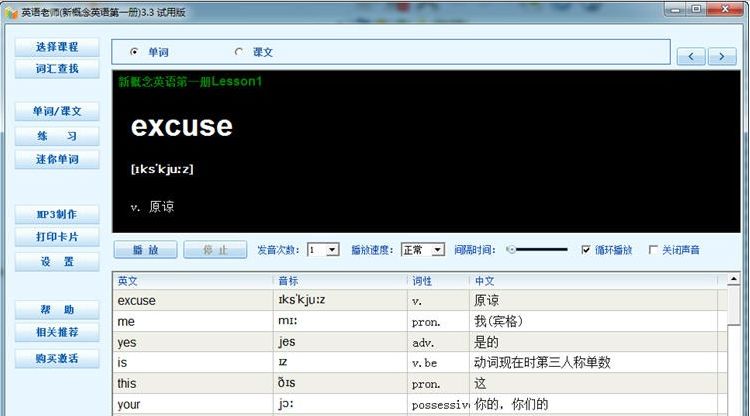The image size is (750, 416).
Task: Open 迷你单词 mode
Action: 56,159
